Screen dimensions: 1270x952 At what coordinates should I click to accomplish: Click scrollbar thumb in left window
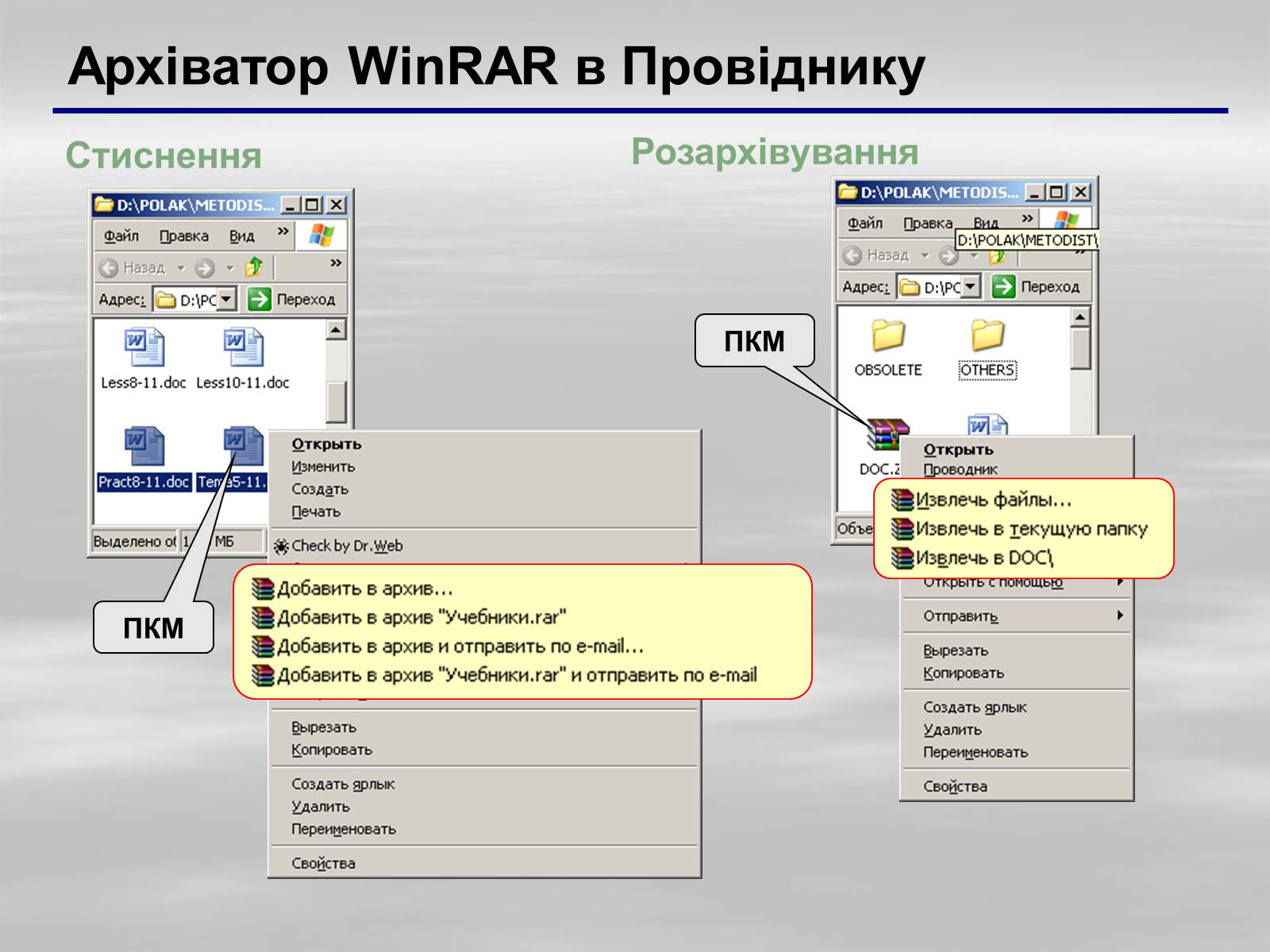click(x=336, y=401)
